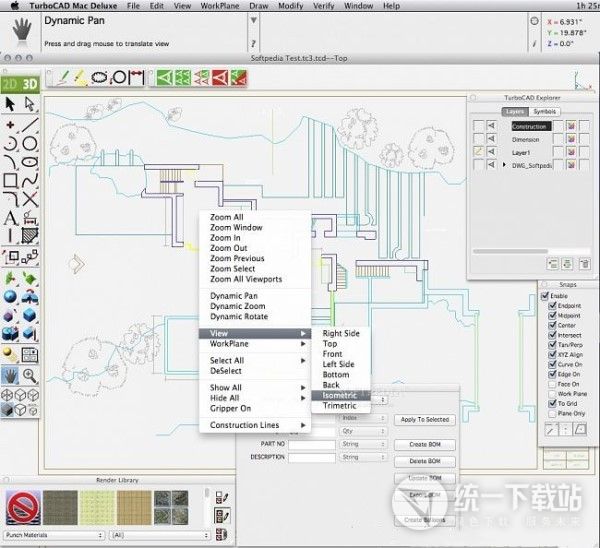Choose Isometric from the View submenu
The width and height of the screenshot is (600, 548).
pyautogui.click(x=341, y=395)
